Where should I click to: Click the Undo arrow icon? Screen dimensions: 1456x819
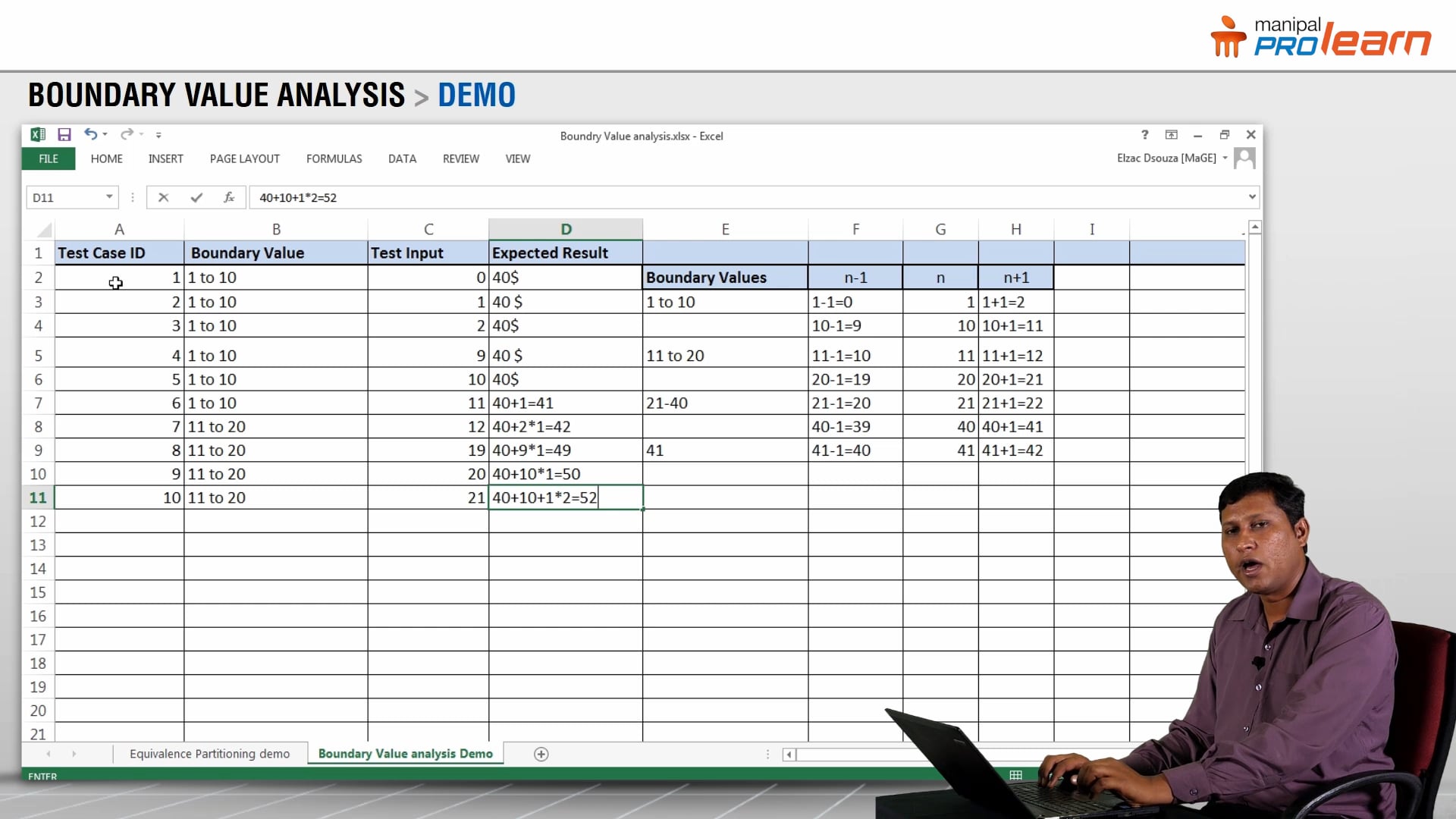[x=90, y=134]
